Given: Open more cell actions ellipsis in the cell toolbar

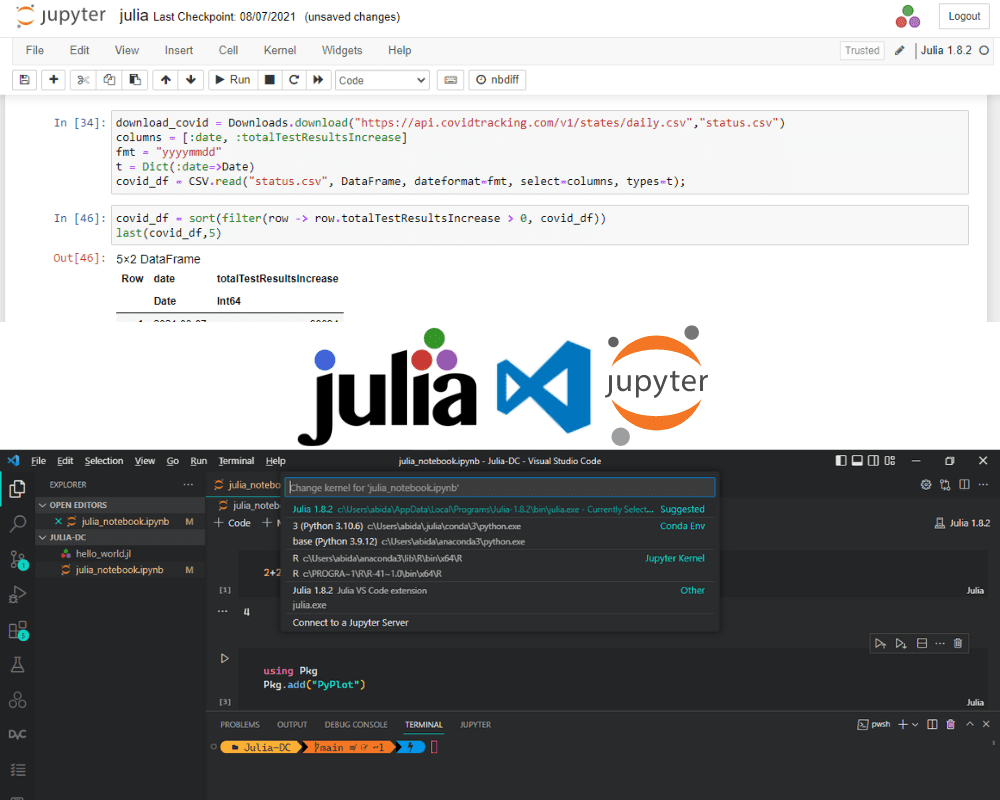Looking at the screenshot, I should (940, 643).
